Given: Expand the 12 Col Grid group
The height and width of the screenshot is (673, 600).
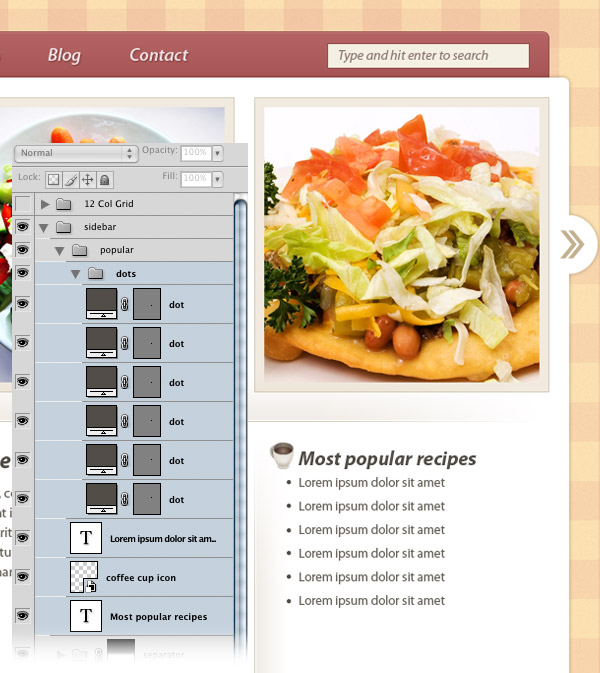Looking at the screenshot, I should [45, 204].
